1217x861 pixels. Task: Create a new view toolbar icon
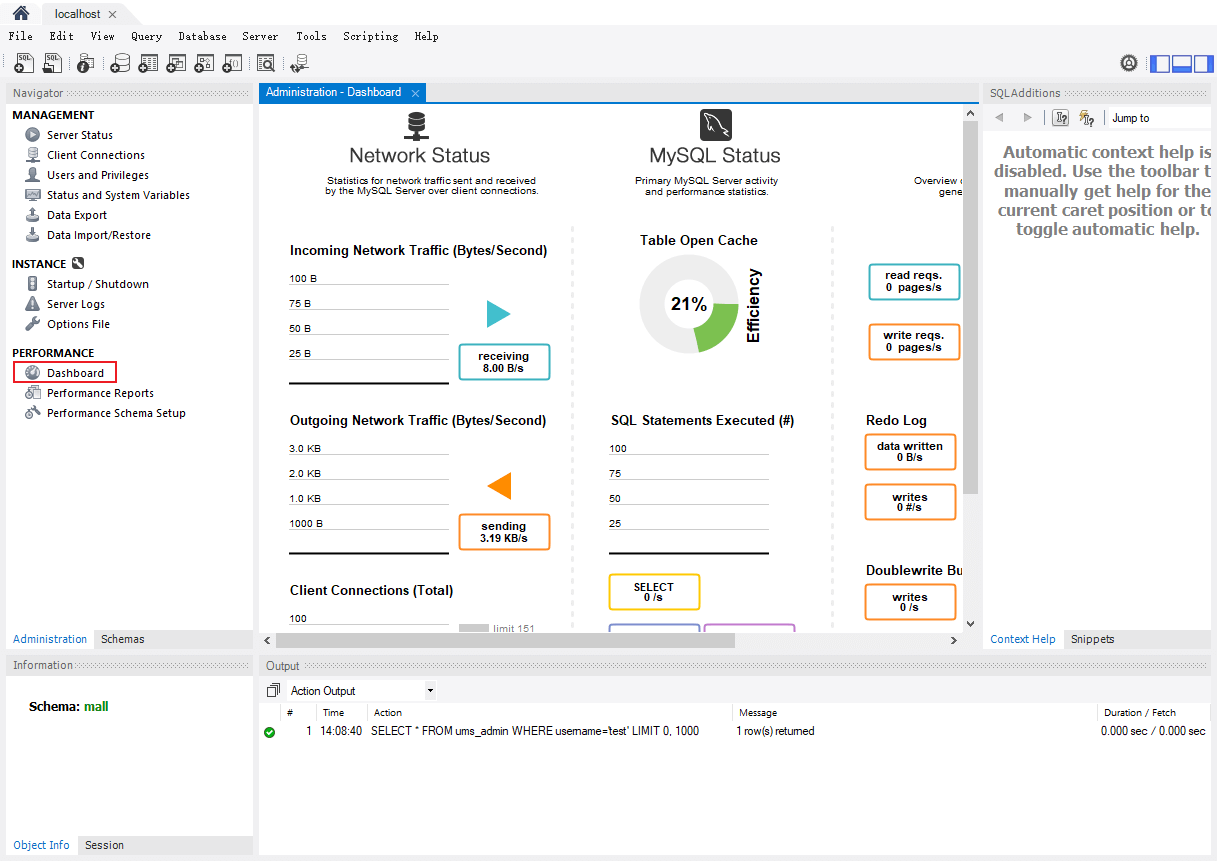click(176, 63)
